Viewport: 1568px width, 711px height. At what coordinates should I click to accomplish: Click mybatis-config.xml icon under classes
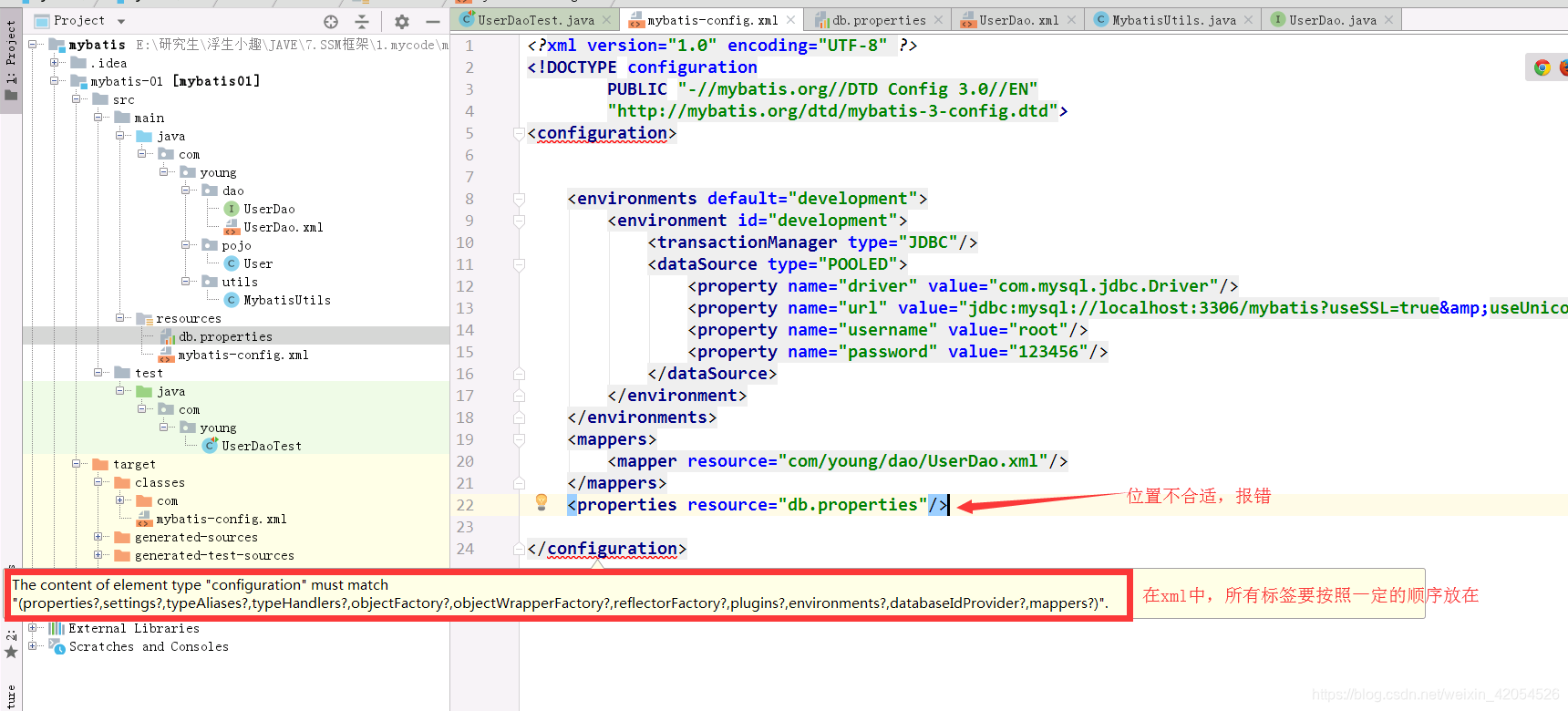(144, 519)
